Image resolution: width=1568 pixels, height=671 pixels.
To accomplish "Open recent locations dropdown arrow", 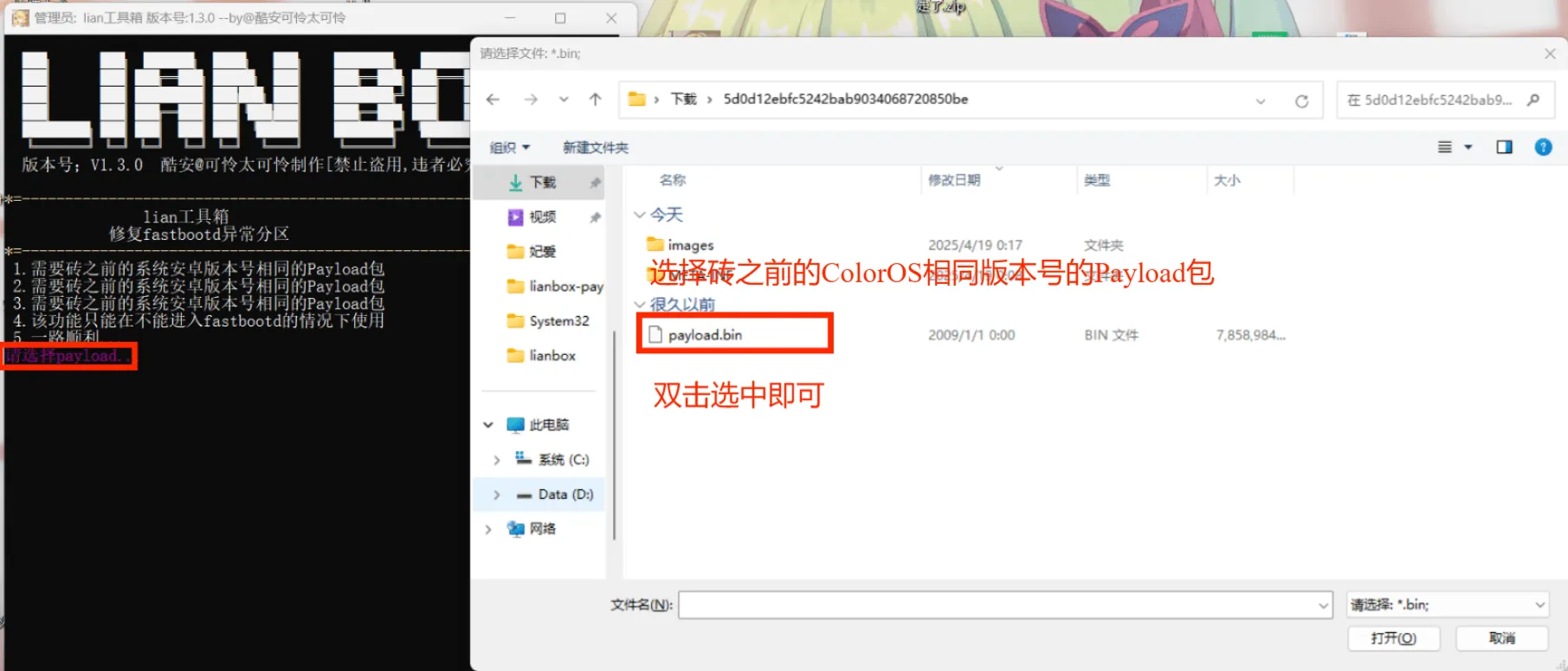I will [x=564, y=100].
